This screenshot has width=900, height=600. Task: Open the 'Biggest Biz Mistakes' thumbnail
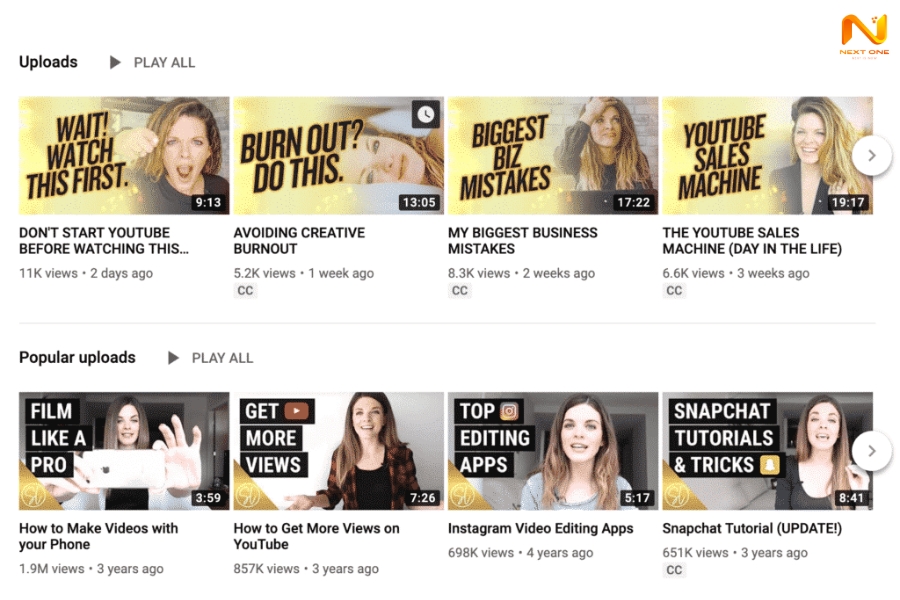(x=553, y=156)
